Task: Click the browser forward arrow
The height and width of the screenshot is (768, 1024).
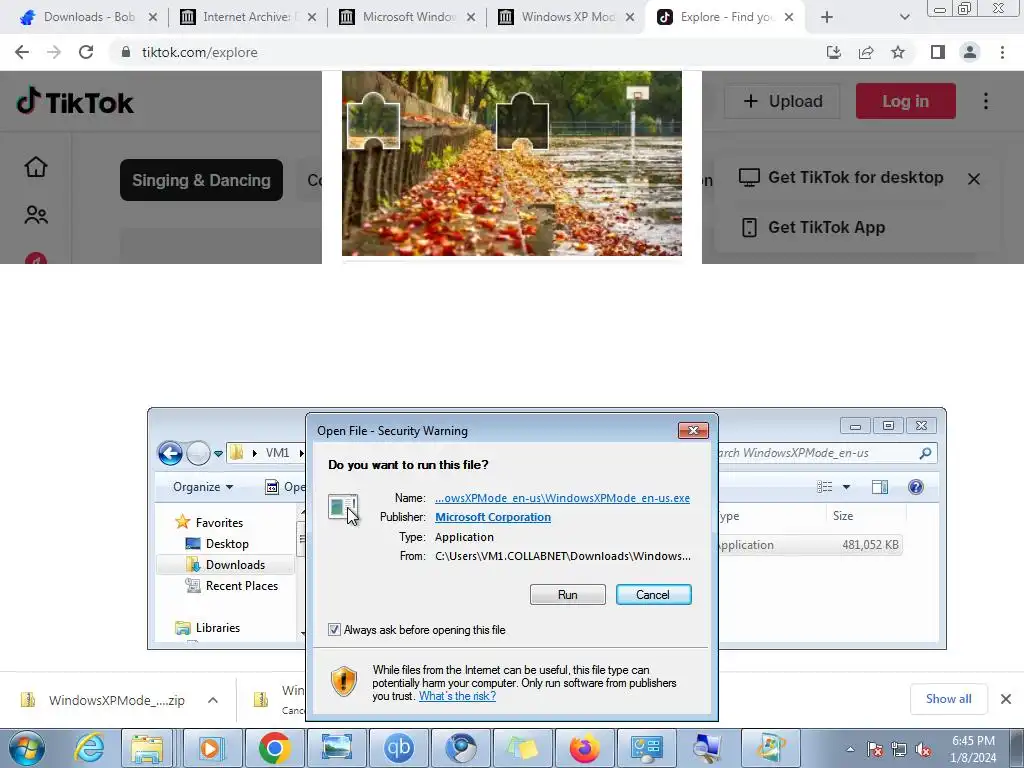Action: pos(54,52)
